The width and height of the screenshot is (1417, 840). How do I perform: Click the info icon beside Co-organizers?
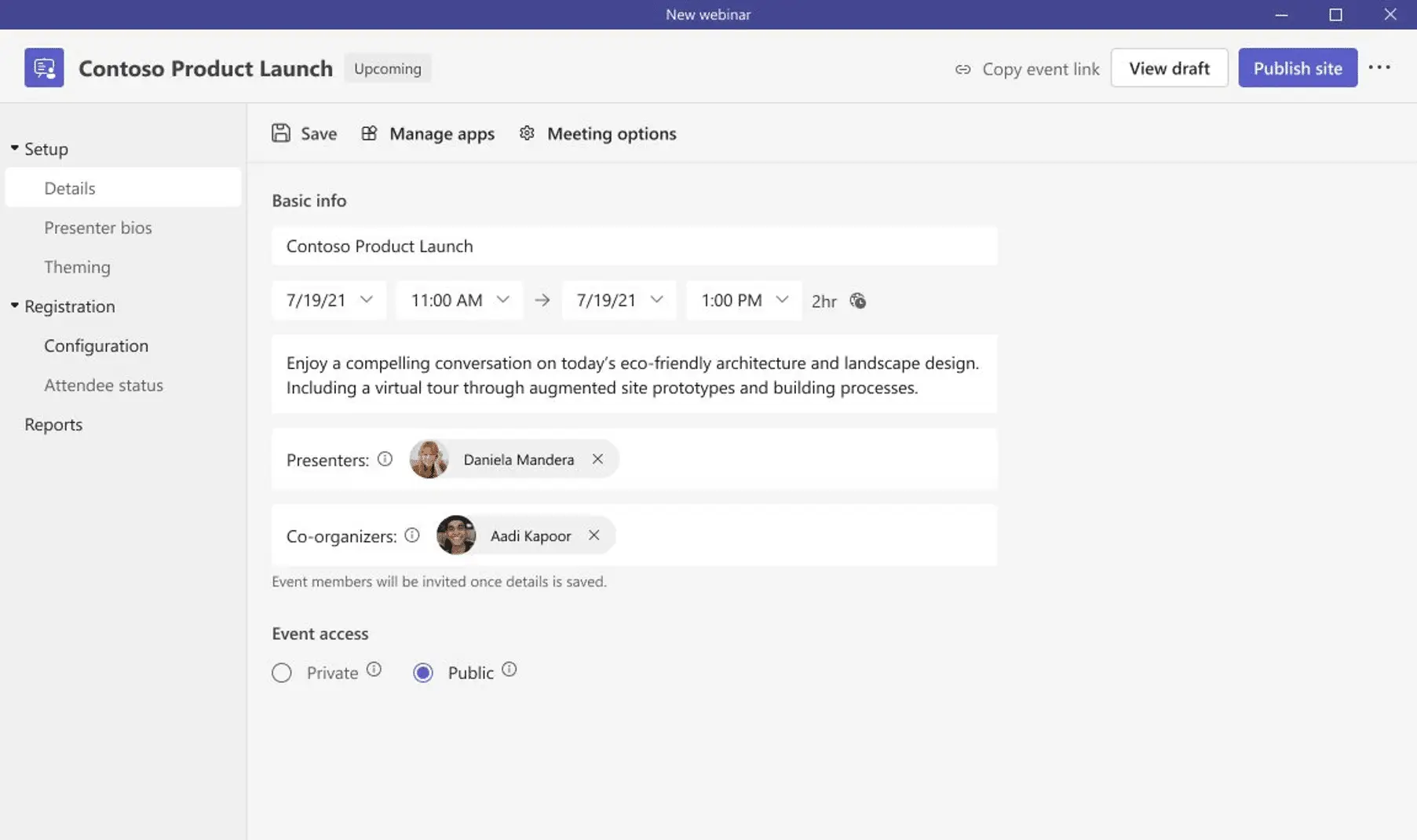coord(412,535)
